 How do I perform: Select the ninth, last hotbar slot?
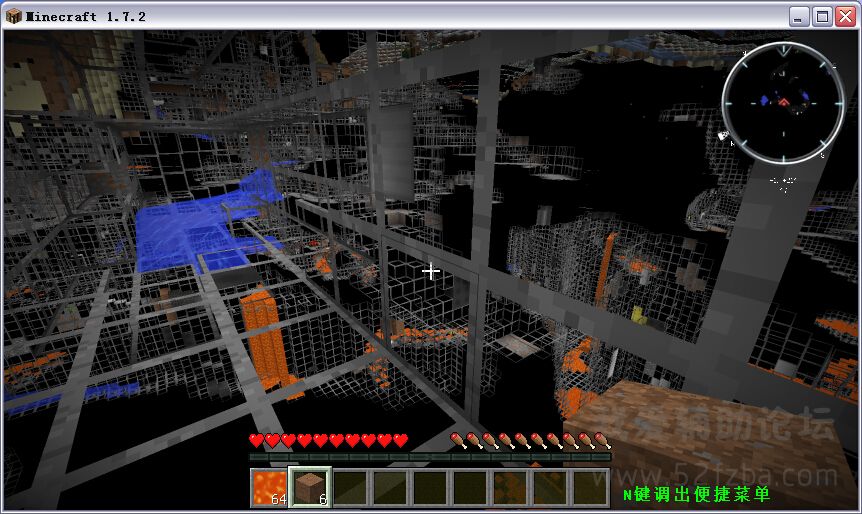pos(590,487)
